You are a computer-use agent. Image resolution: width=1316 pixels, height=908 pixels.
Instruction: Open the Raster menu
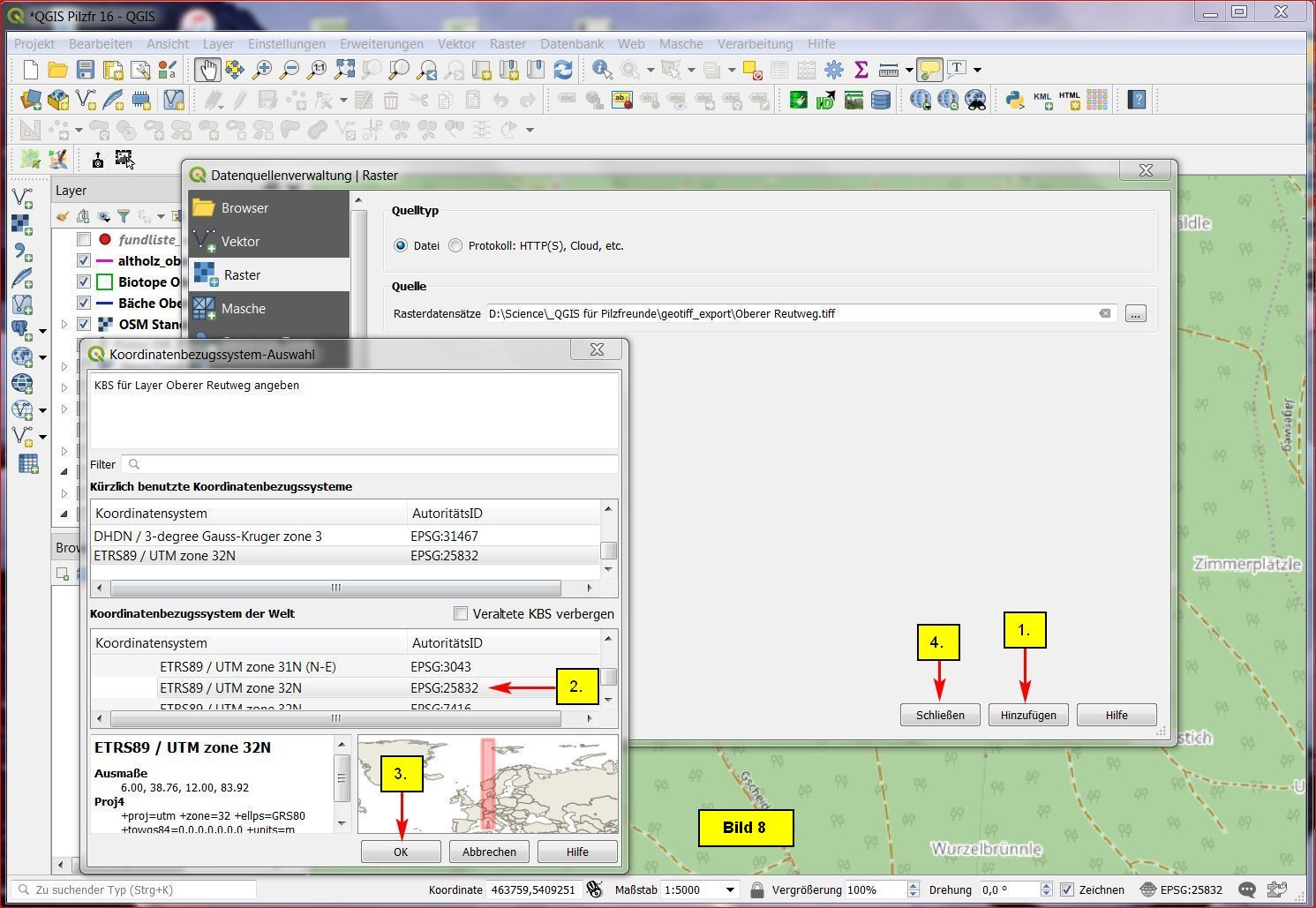(x=508, y=43)
